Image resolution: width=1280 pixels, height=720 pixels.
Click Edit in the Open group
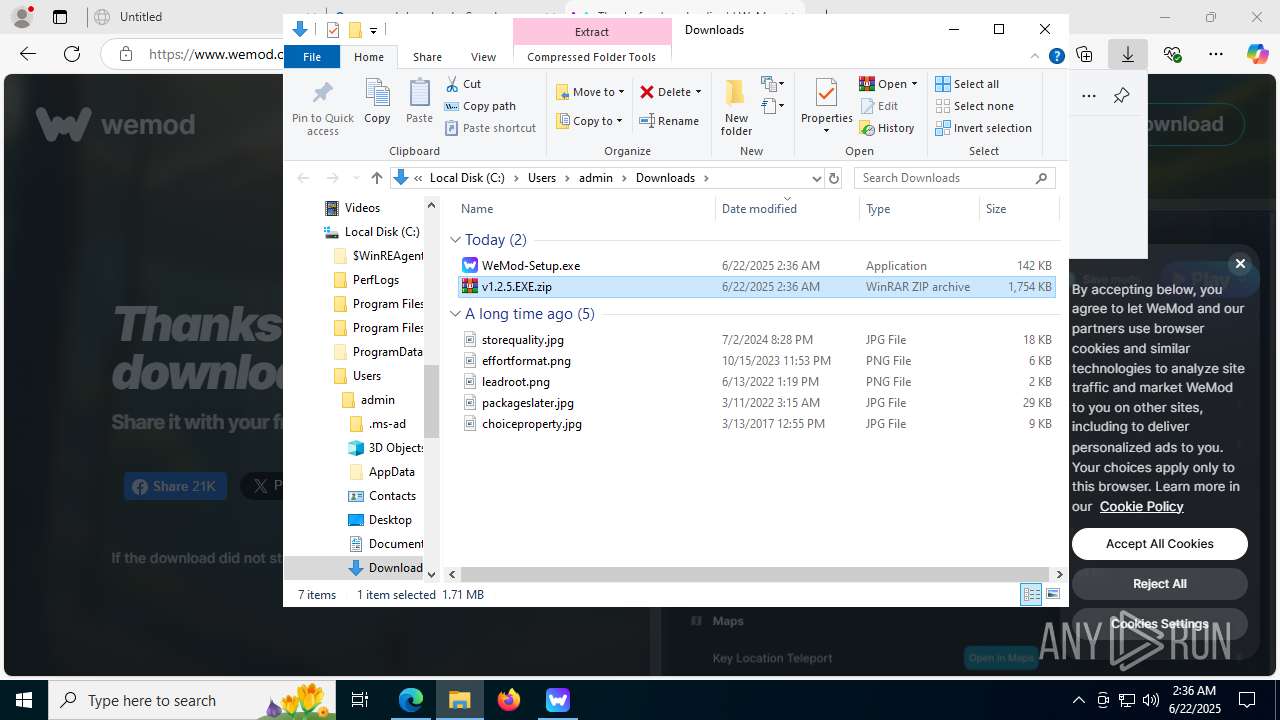[878, 106]
